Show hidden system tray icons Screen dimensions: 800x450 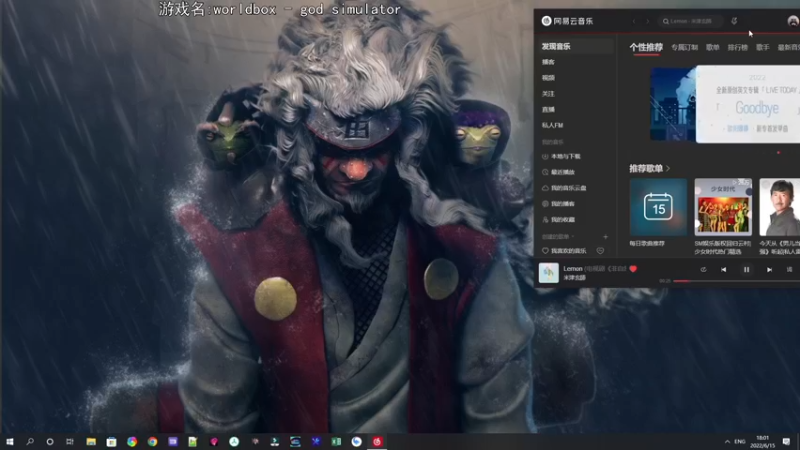(727, 441)
